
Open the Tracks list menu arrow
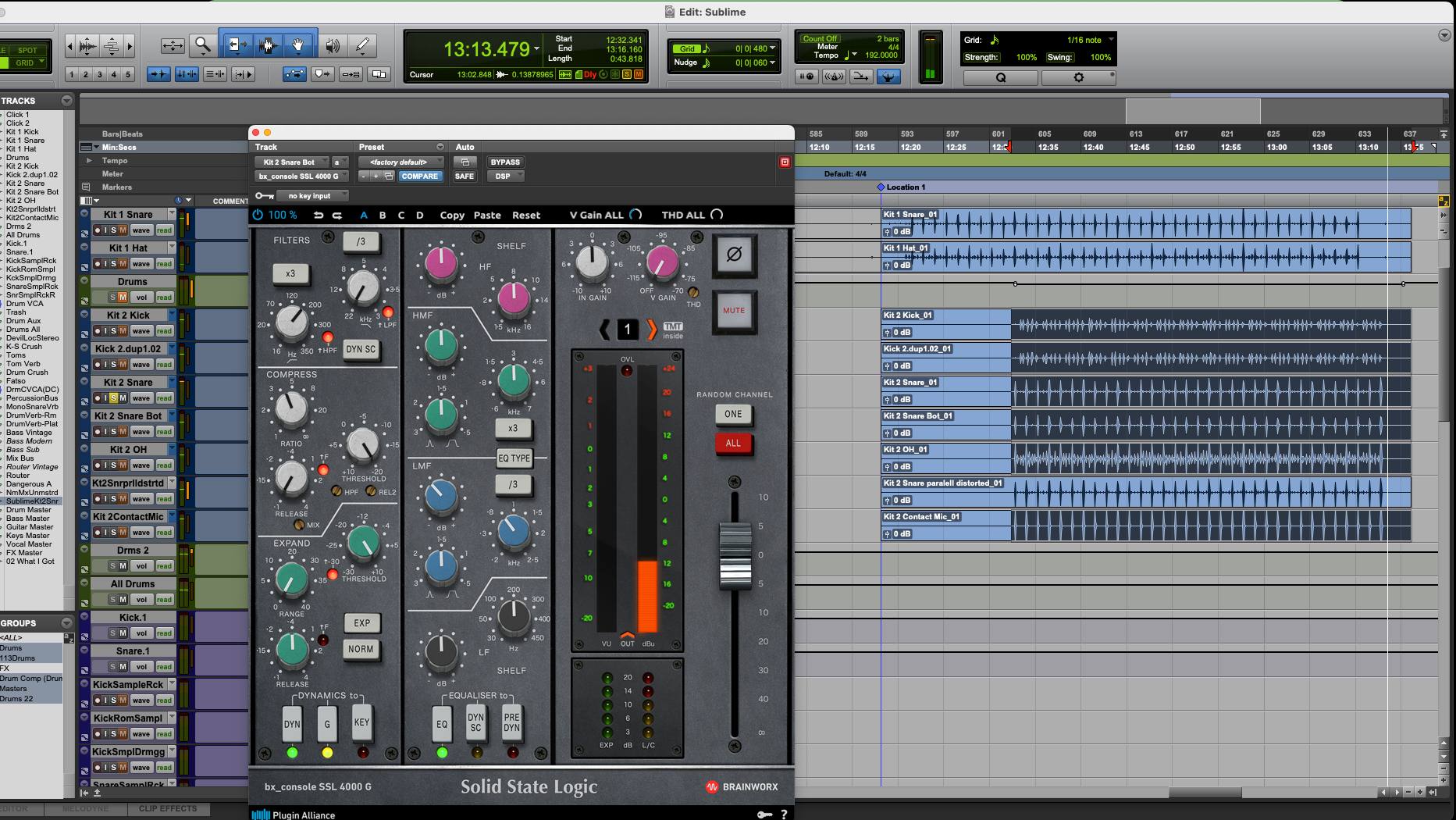click(66, 100)
